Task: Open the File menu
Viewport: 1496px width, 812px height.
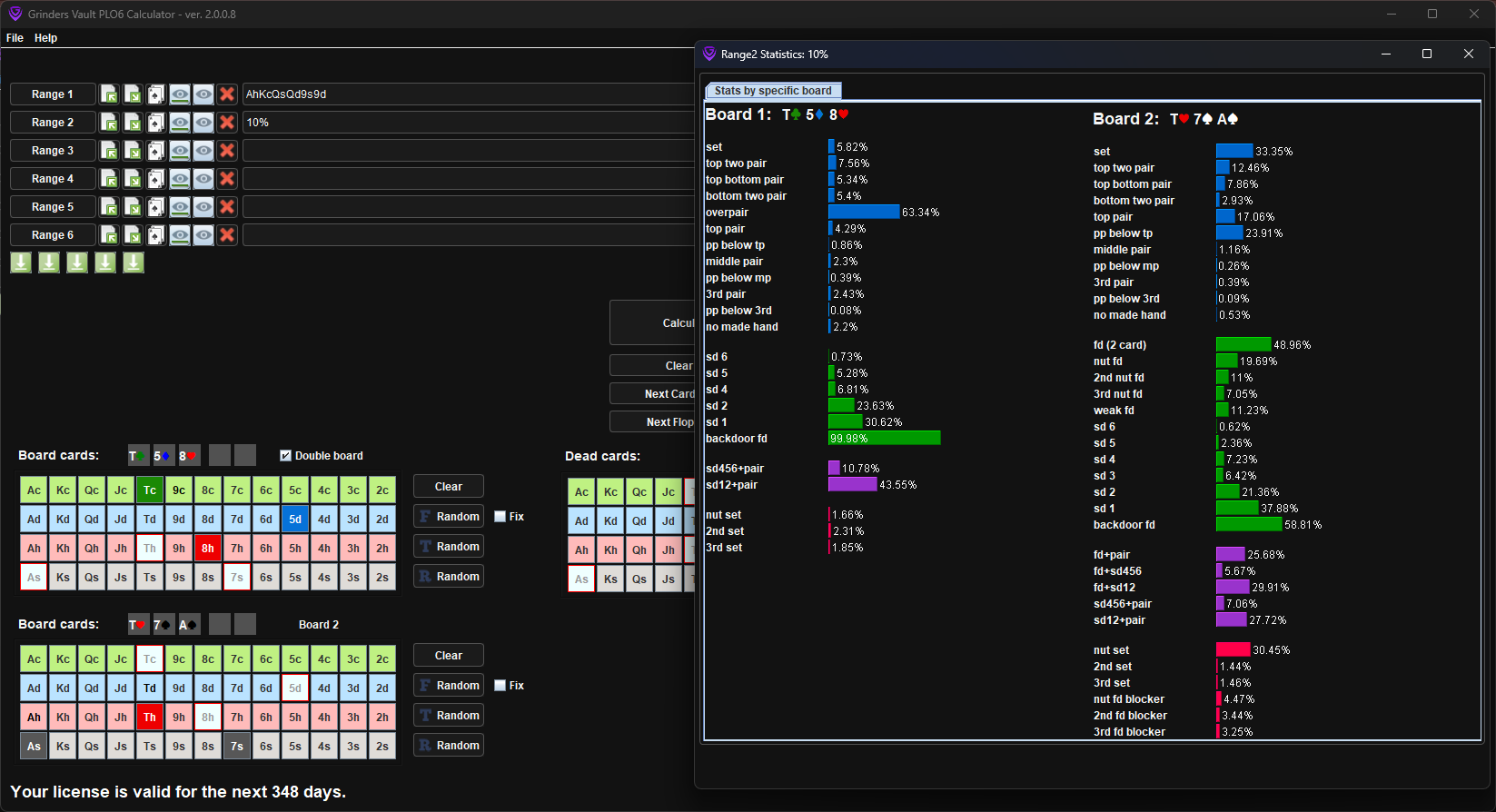Action: coord(15,38)
